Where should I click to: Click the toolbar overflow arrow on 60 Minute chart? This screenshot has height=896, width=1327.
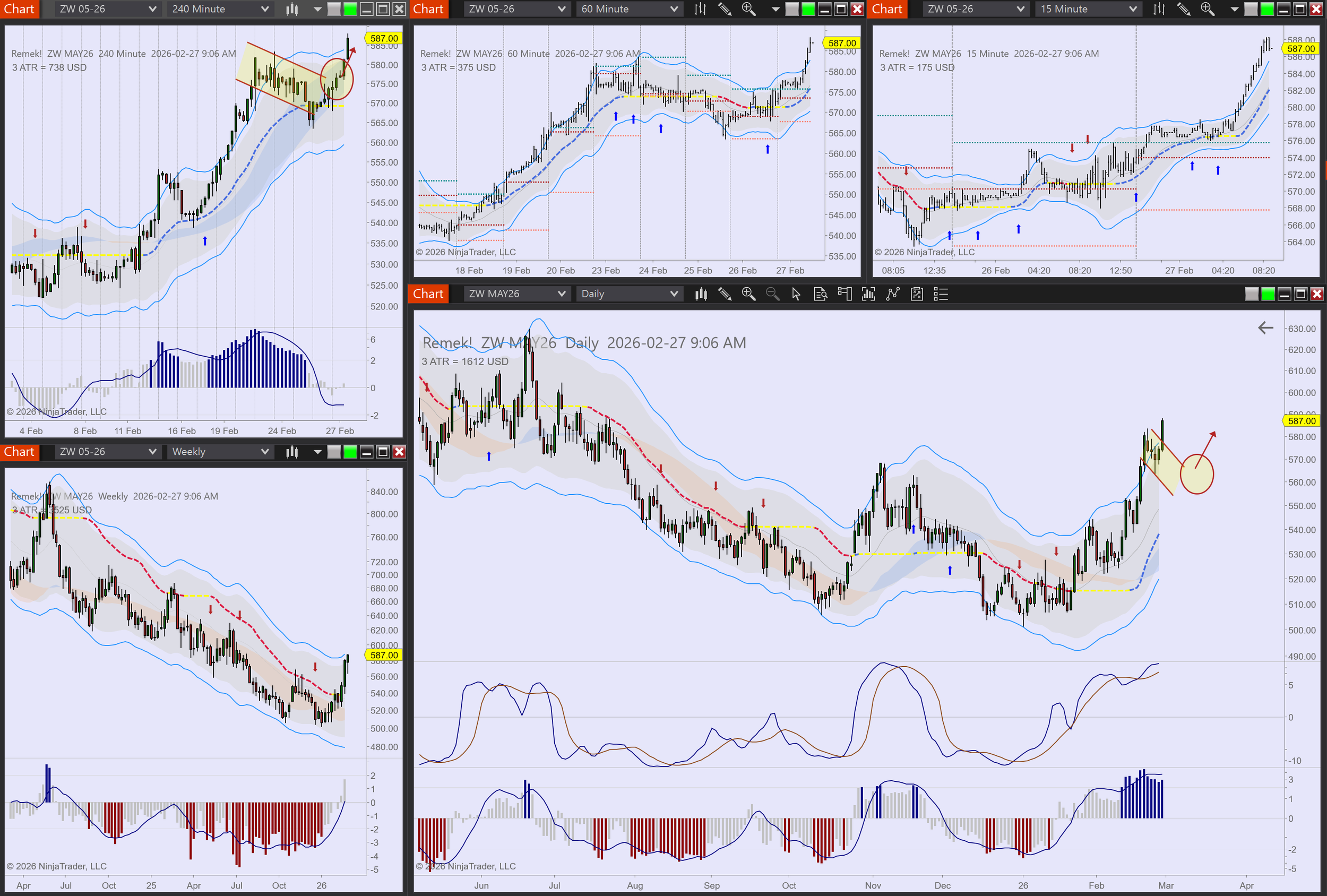(775, 9)
